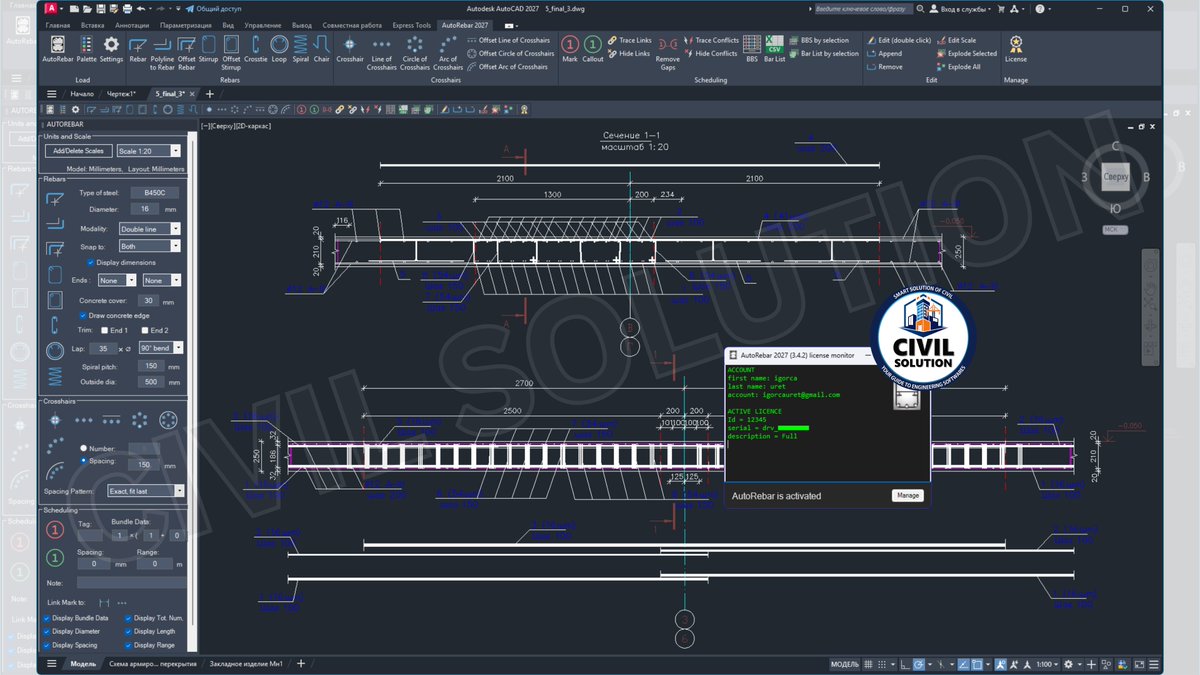The width and height of the screenshot is (1200, 675).
Task: Toggle Display Length checkbox
Action: (129, 631)
